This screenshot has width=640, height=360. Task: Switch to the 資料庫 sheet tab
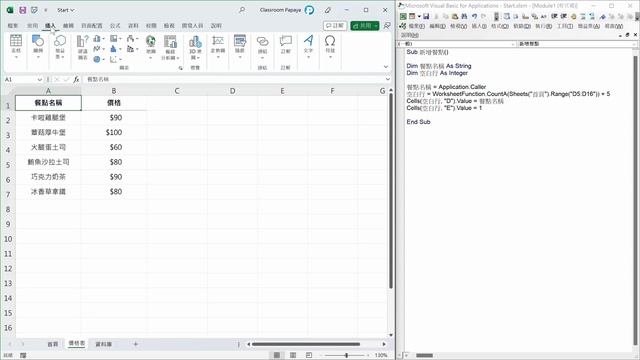103,344
